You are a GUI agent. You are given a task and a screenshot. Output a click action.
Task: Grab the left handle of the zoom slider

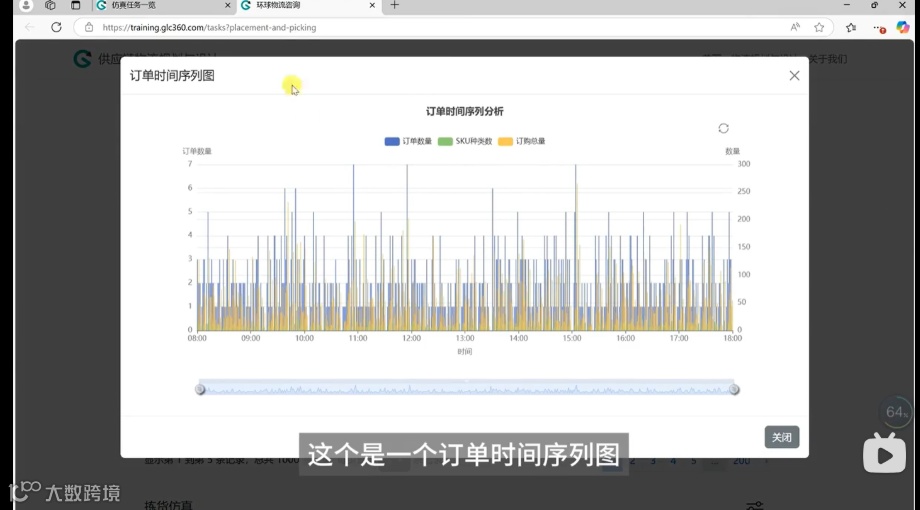tap(199, 389)
